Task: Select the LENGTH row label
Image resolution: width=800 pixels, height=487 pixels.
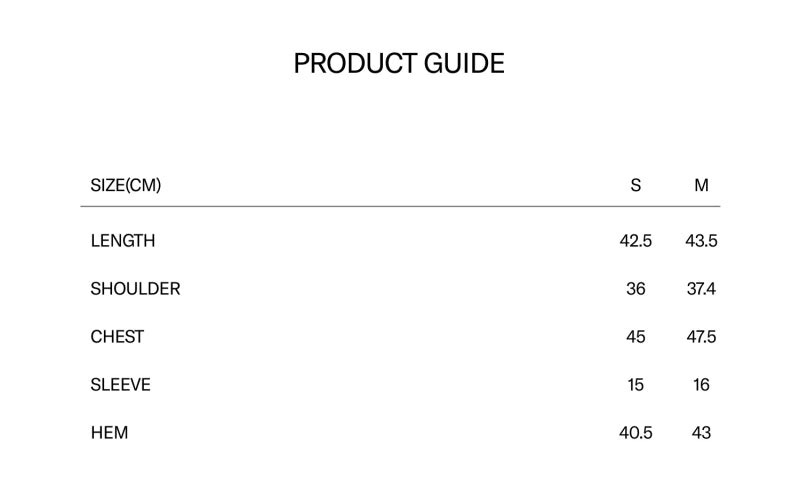Action: tap(122, 241)
